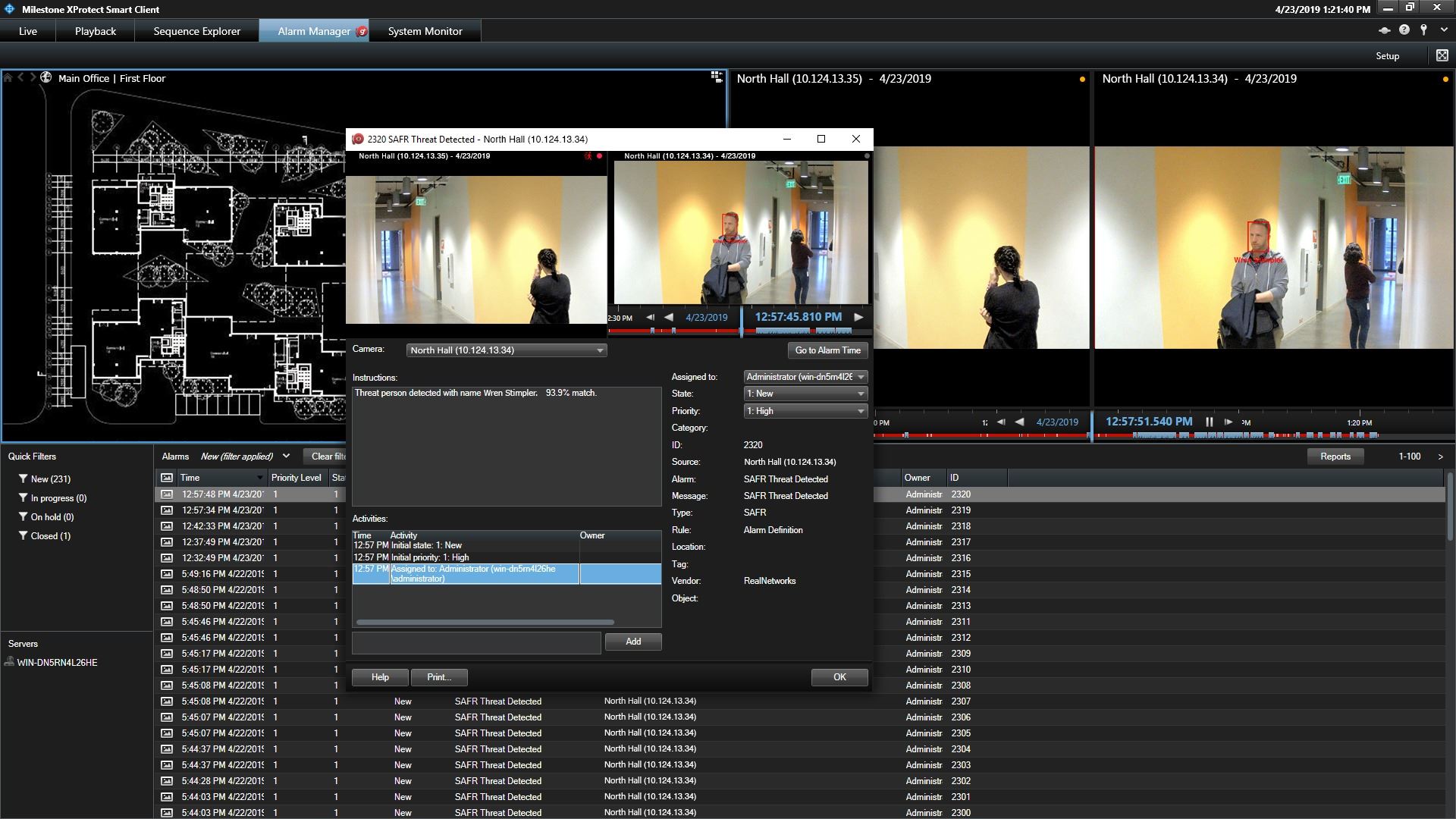Click the status indicator icon next to Help

pyautogui.click(x=1384, y=30)
